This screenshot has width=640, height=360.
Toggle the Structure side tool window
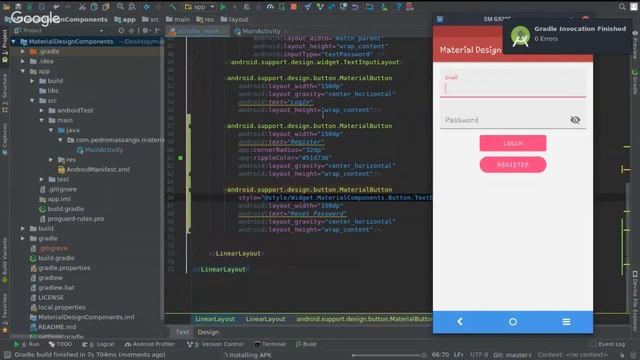click(4, 93)
